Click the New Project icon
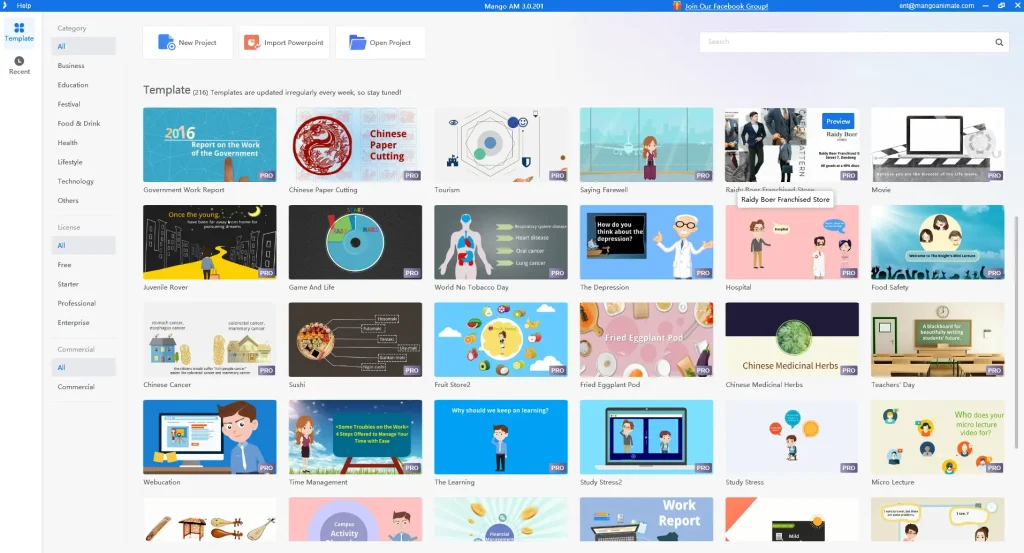Screen dimensions: 1024x553 (165, 42)
